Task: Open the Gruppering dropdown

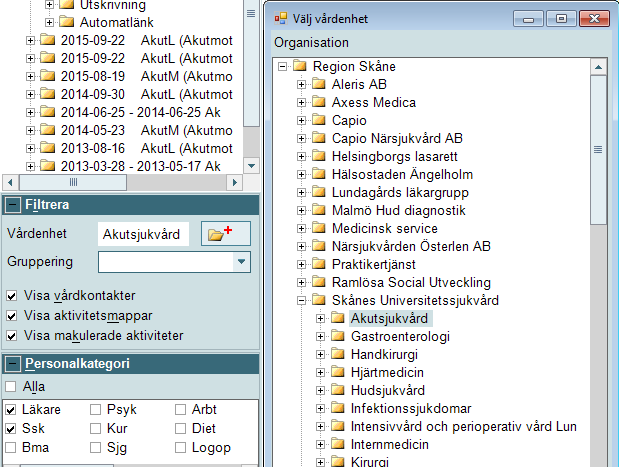Action: (241, 262)
